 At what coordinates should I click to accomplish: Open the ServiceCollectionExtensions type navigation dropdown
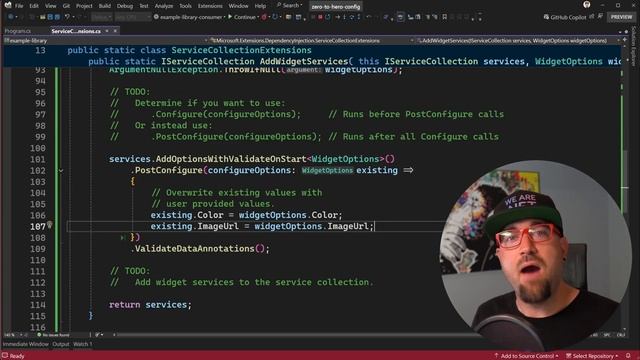(311, 40)
